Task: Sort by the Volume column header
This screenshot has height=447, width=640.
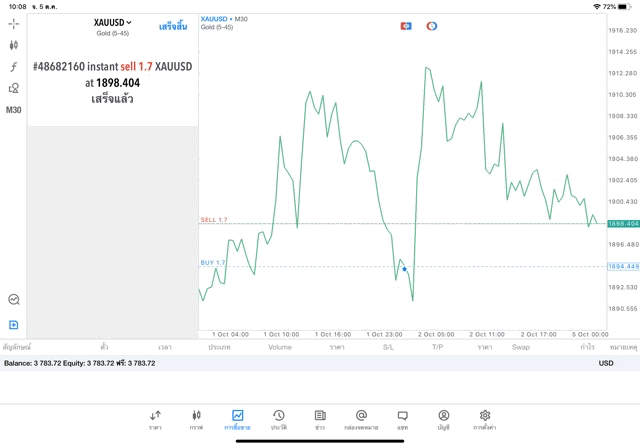Action: pos(280,347)
